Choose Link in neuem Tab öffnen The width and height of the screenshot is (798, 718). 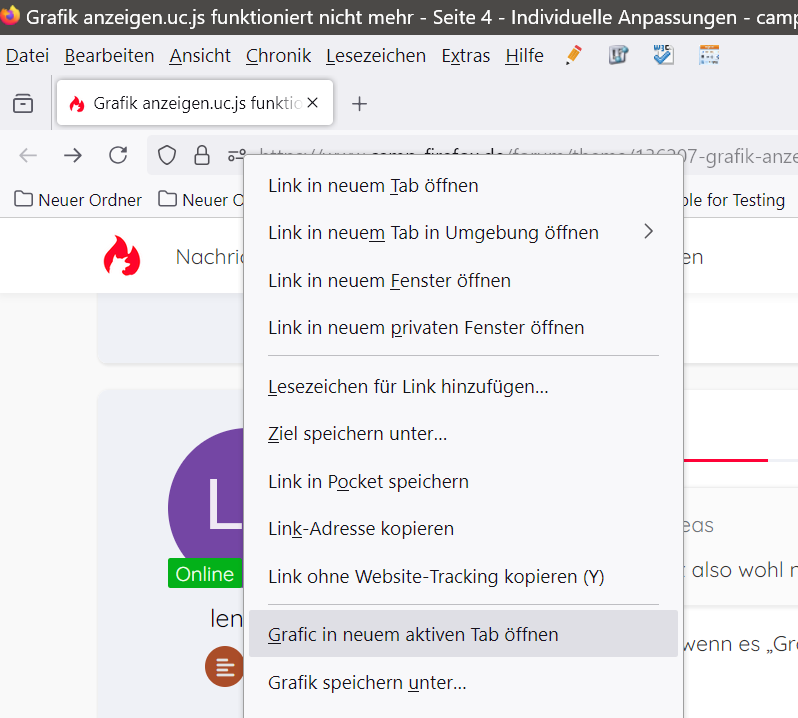pos(463,186)
